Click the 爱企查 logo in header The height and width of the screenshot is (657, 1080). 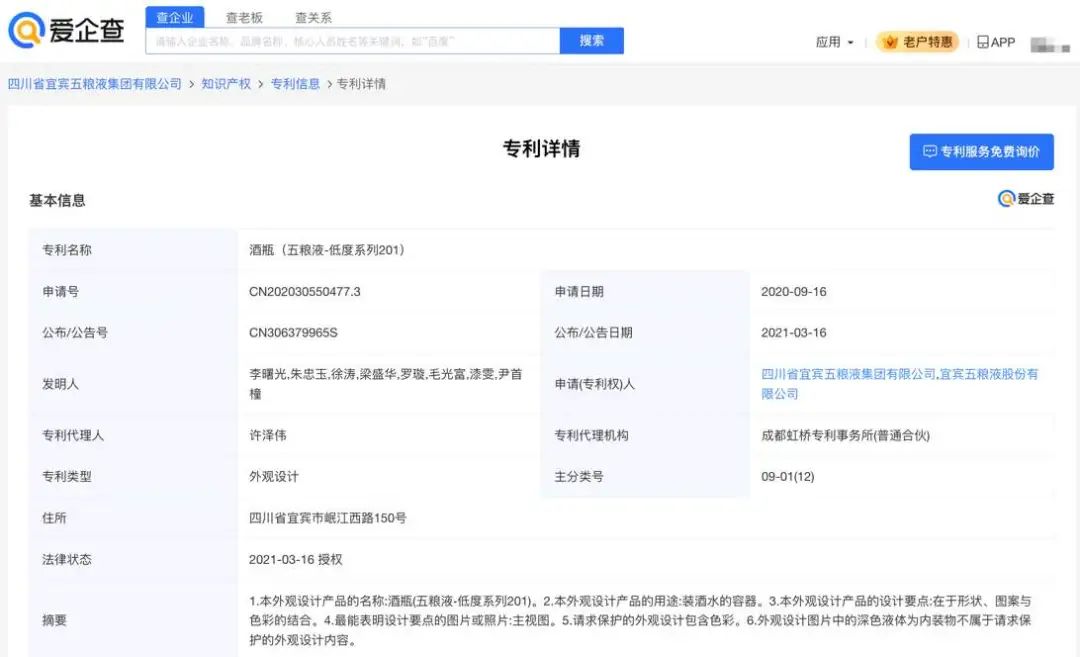pyautogui.click(x=66, y=30)
